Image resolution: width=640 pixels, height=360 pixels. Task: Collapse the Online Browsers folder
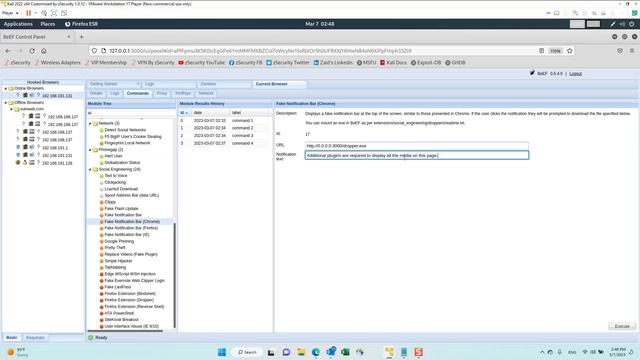pyautogui.click(x=6, y=88)
